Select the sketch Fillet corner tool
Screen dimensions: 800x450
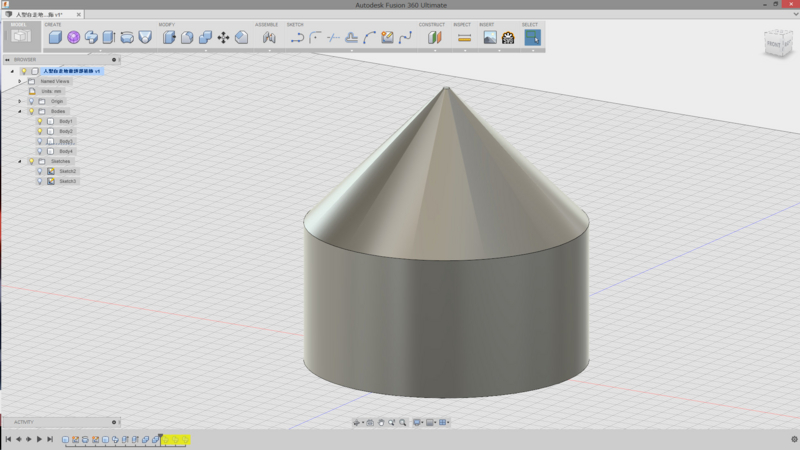(x=315, y=37)
